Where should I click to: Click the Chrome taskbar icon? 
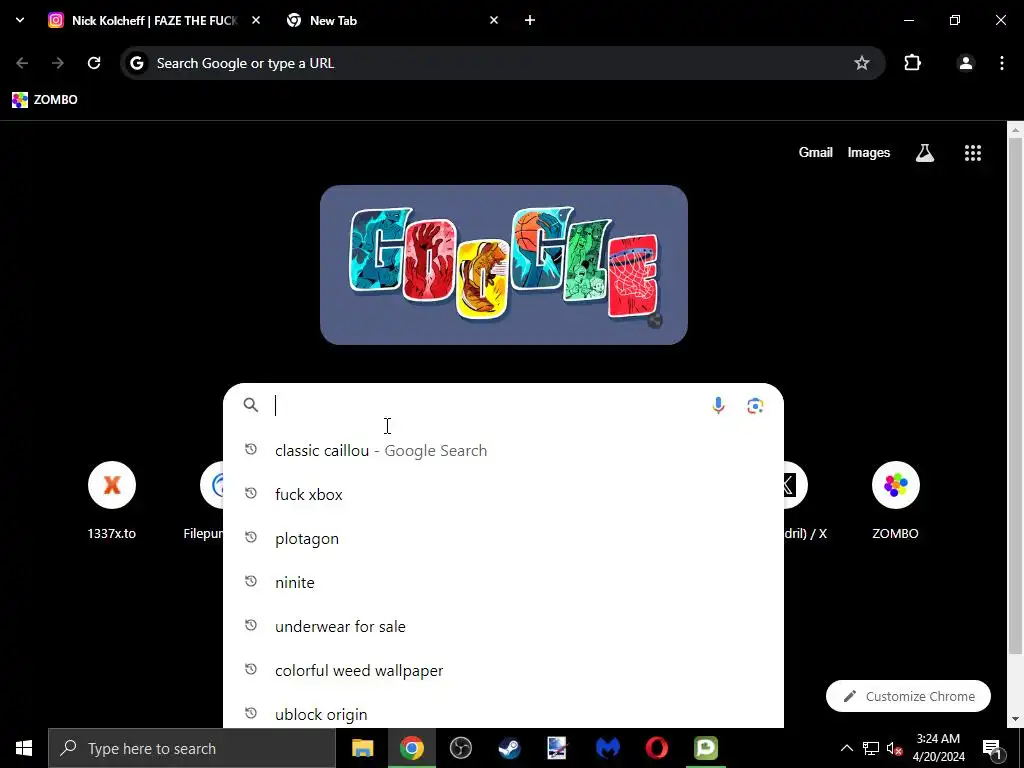tap(411, 748)
